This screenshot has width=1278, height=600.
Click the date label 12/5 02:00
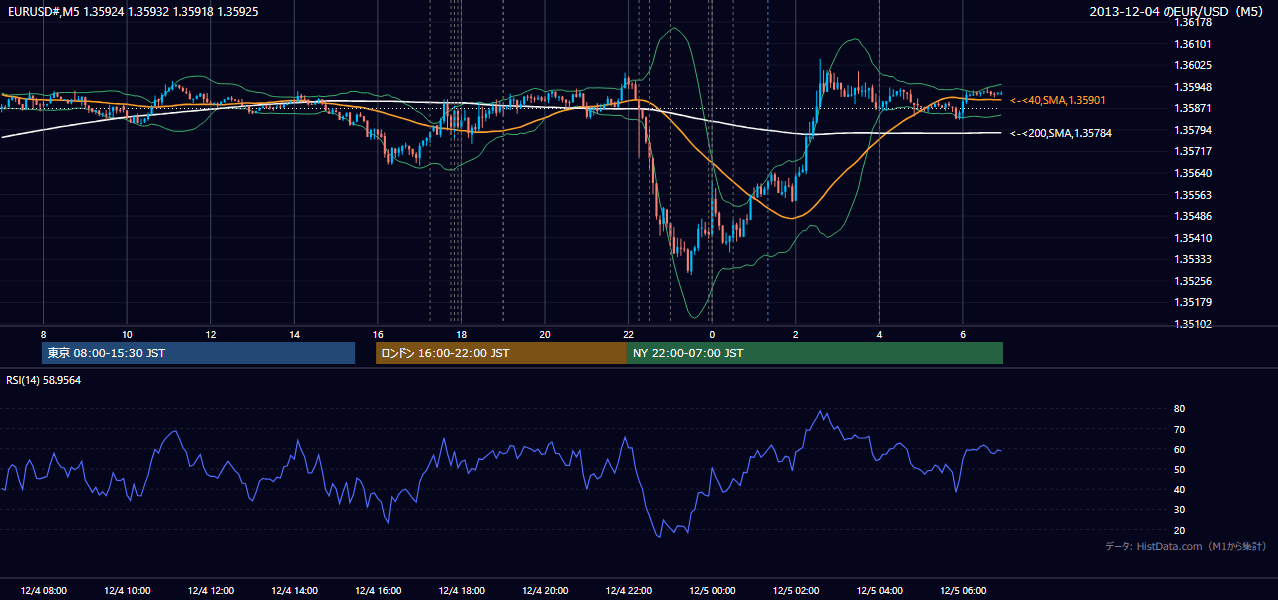point(795,591)
